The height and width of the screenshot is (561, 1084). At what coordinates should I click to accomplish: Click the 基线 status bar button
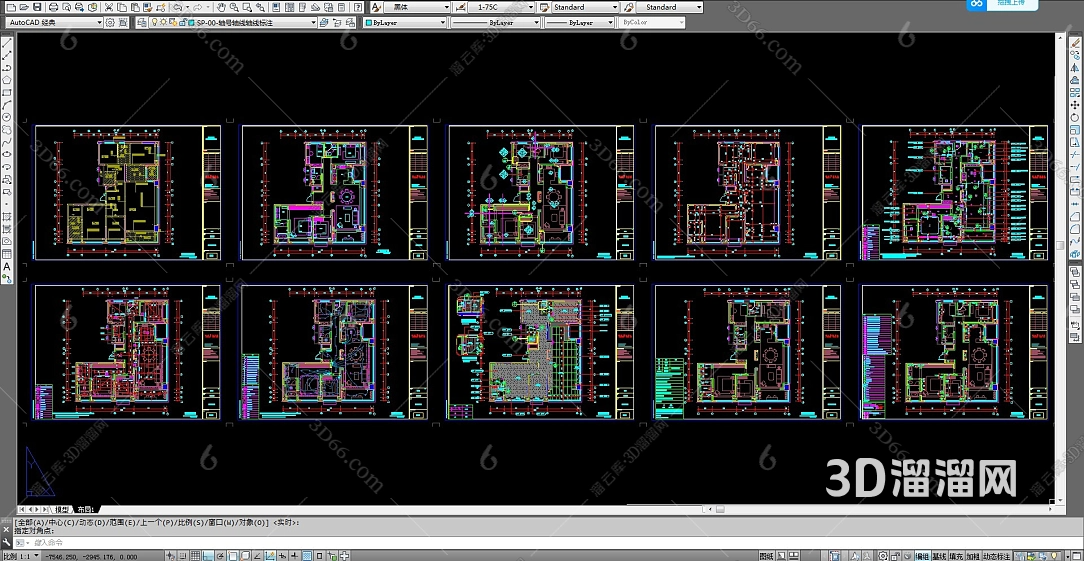click(940, 555)
